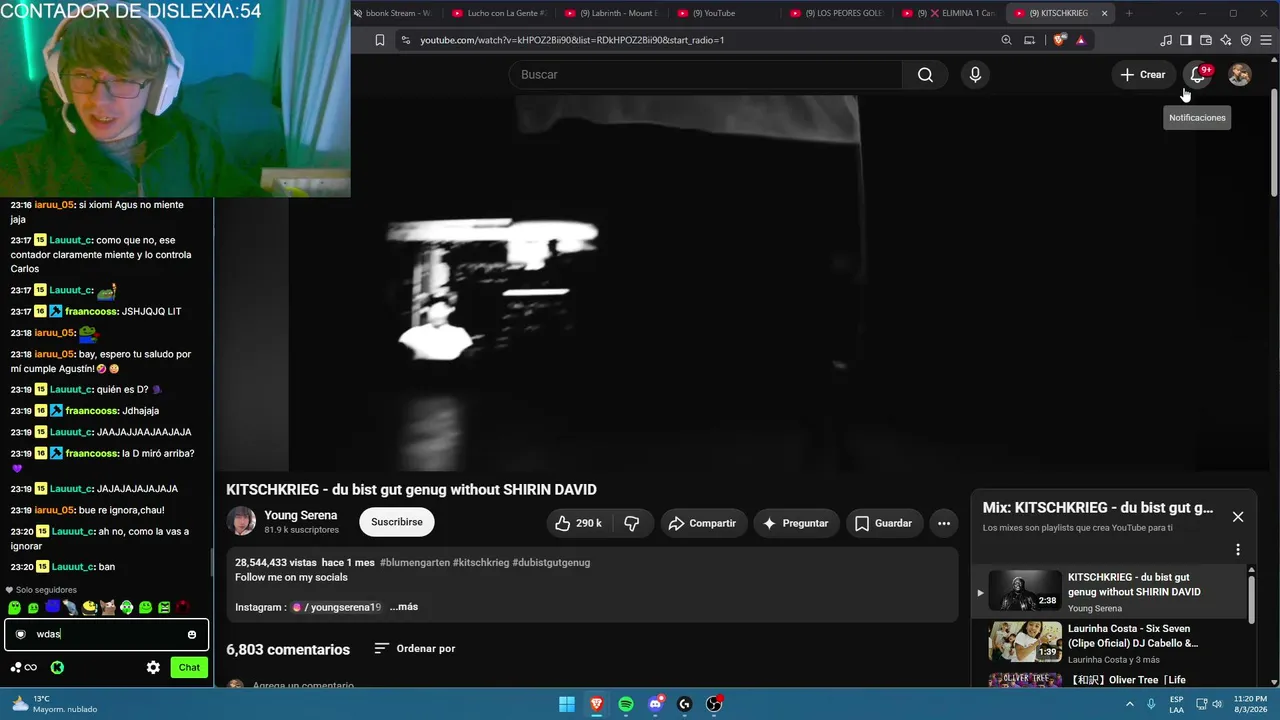Click the Guardar save button

coord(883,523)
